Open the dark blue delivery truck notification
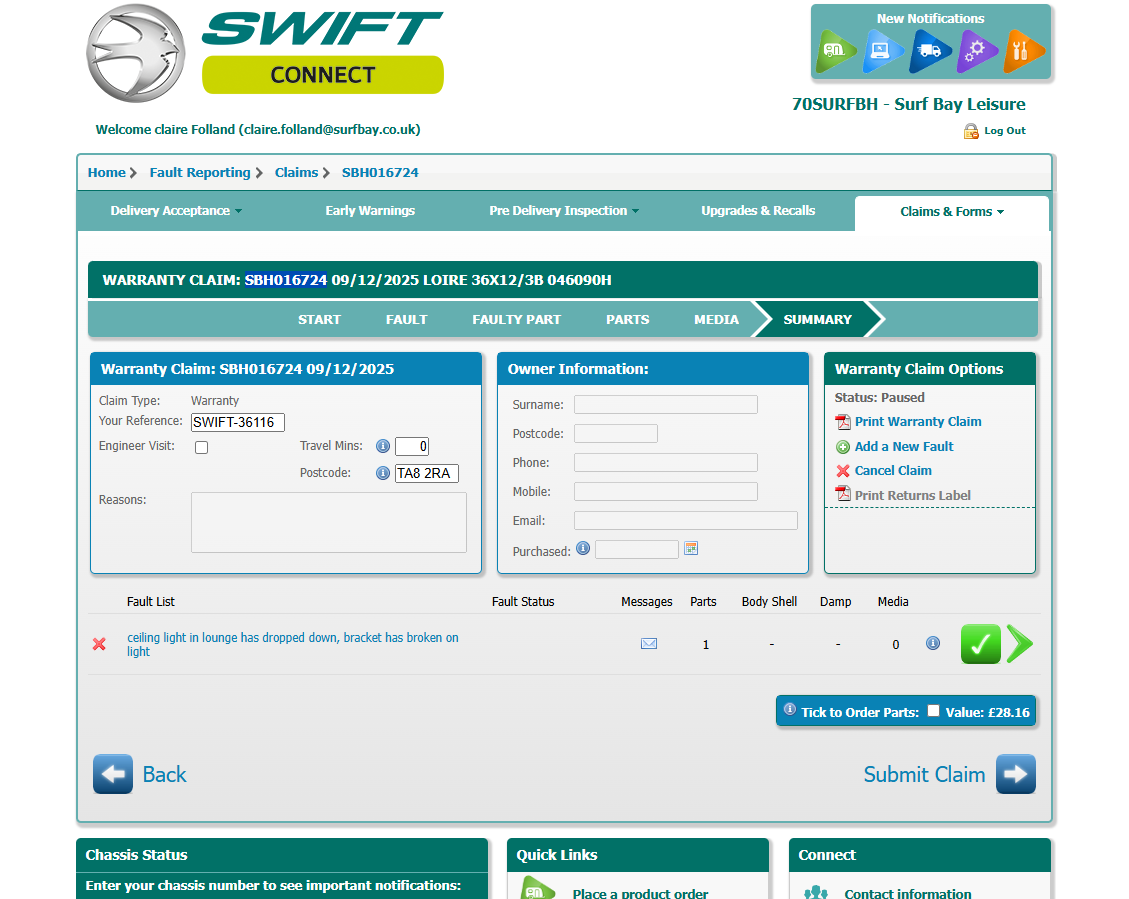This screenshot has width=1129, height=899. (930, 51)
